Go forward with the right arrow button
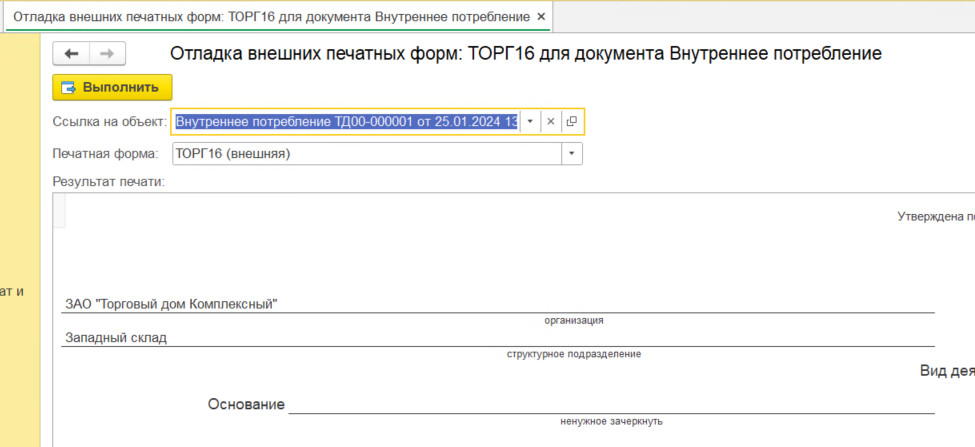Screen dimensions: 975x447 tap(108, 53)
